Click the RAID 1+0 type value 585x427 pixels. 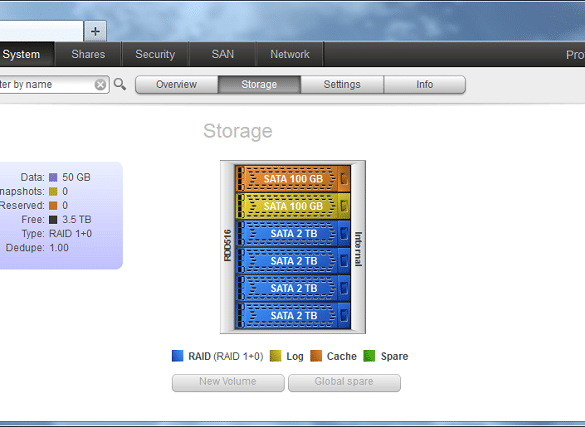pyautogui.click(x=71, y=234)
